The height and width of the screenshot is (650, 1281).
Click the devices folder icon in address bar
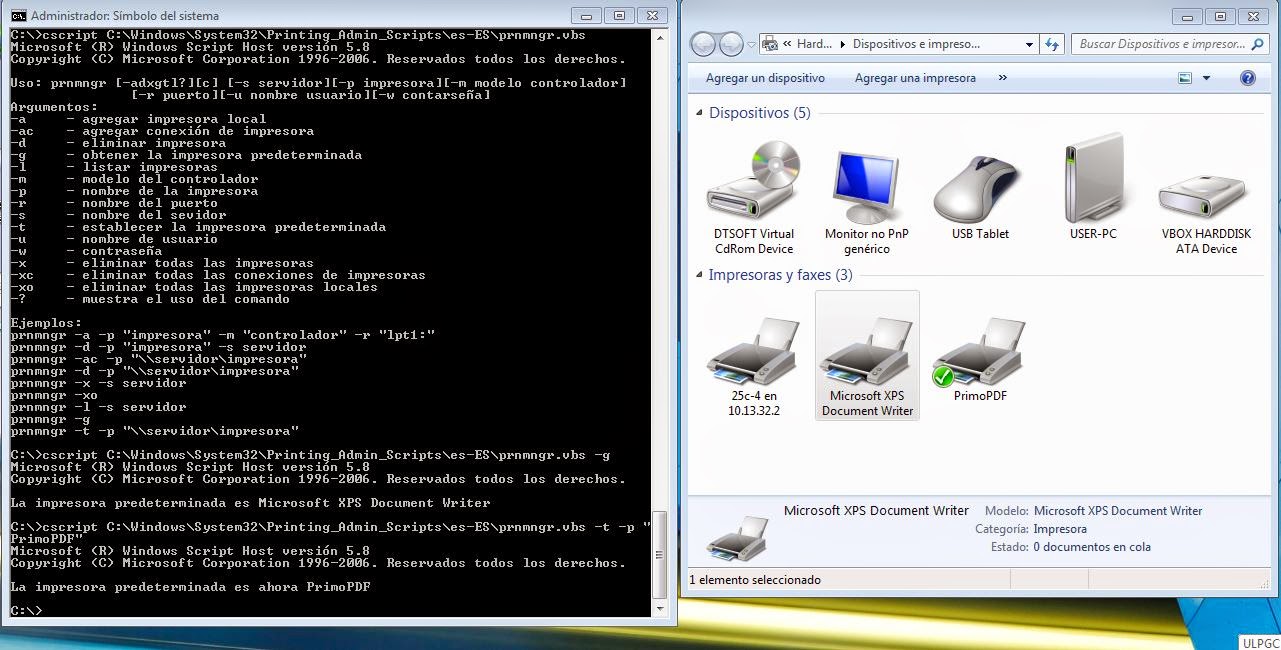(769, 44)
